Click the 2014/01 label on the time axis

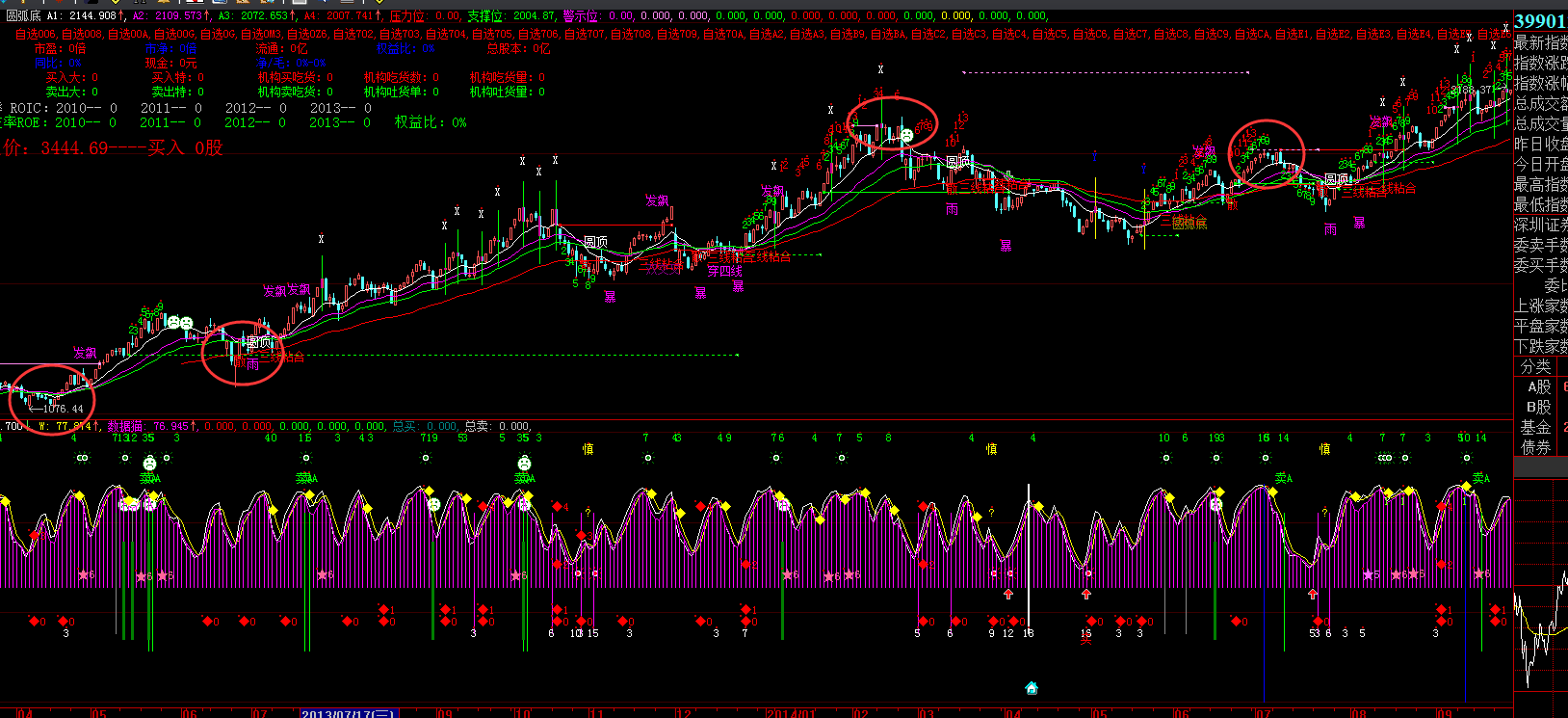[x=791, y=713]
